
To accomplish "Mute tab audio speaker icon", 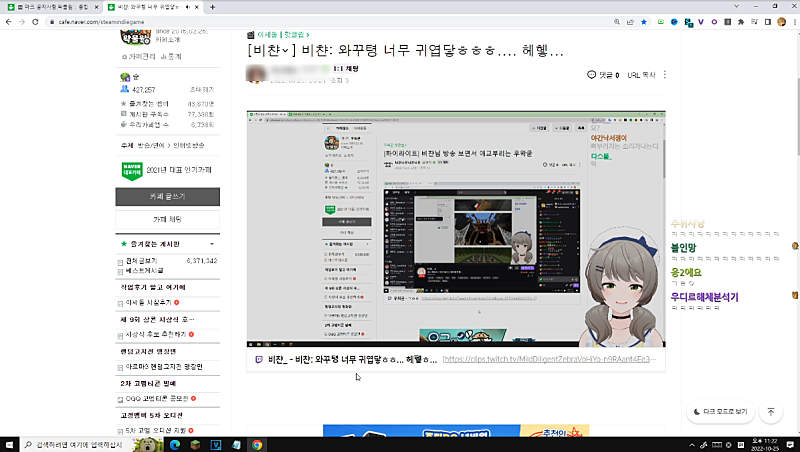I will (x=188, y=7).
